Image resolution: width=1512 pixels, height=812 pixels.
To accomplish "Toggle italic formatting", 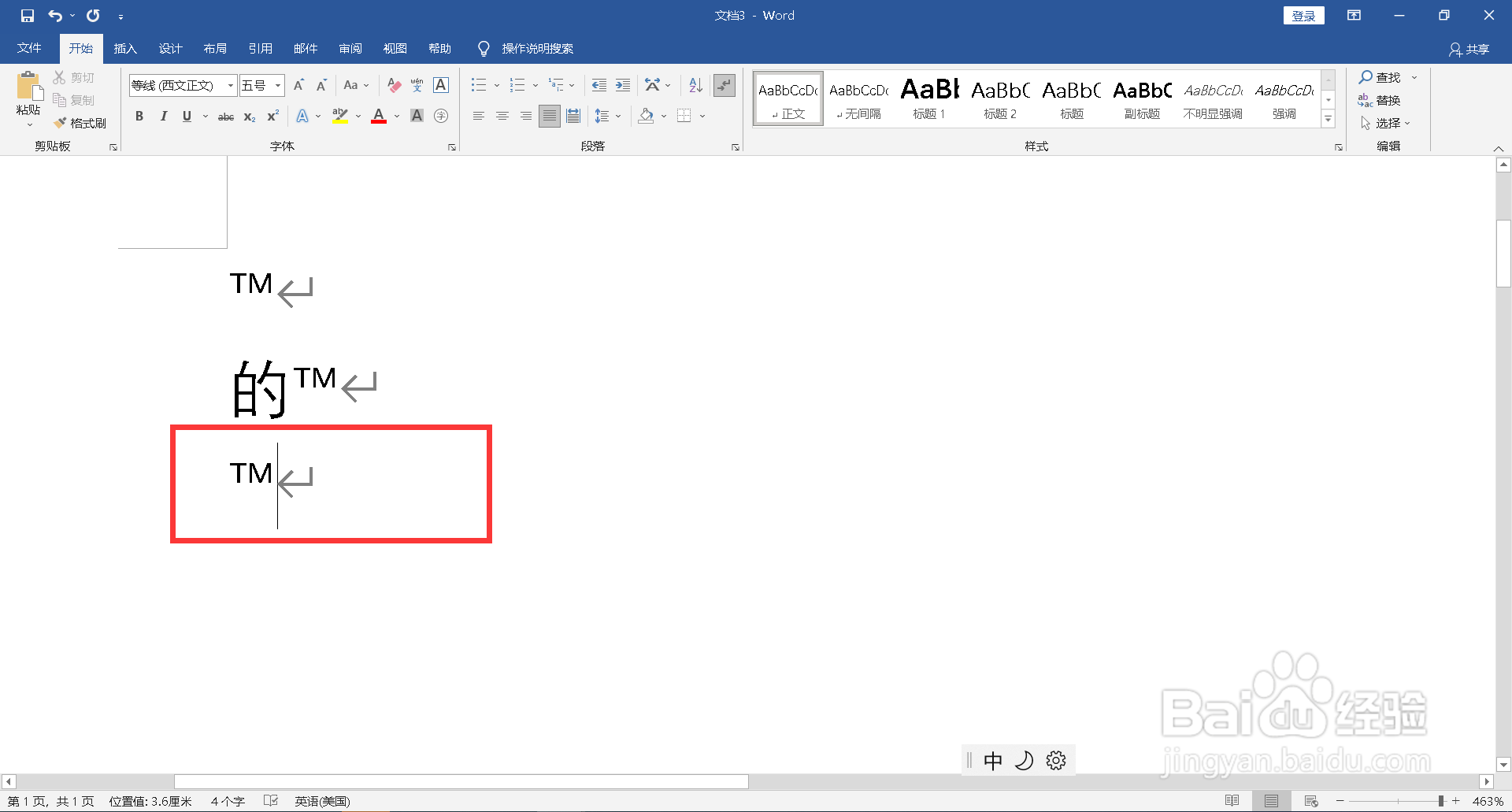I will [x=163, y=116].
